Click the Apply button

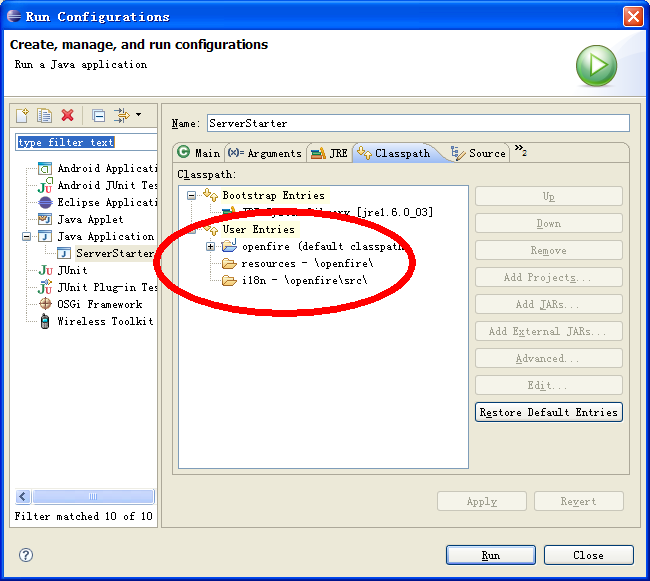[x=482, y=501]
